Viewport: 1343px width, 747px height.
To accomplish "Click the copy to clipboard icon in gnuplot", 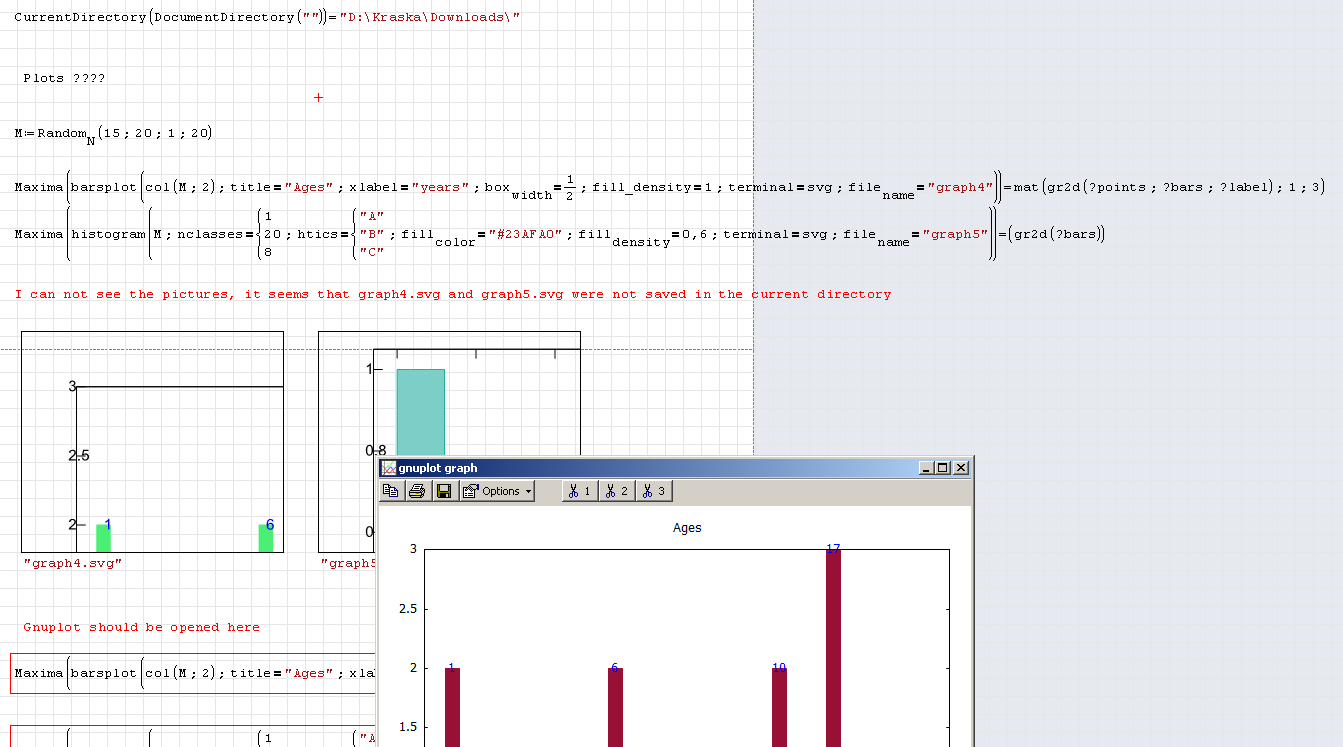I will coord(391,491).
